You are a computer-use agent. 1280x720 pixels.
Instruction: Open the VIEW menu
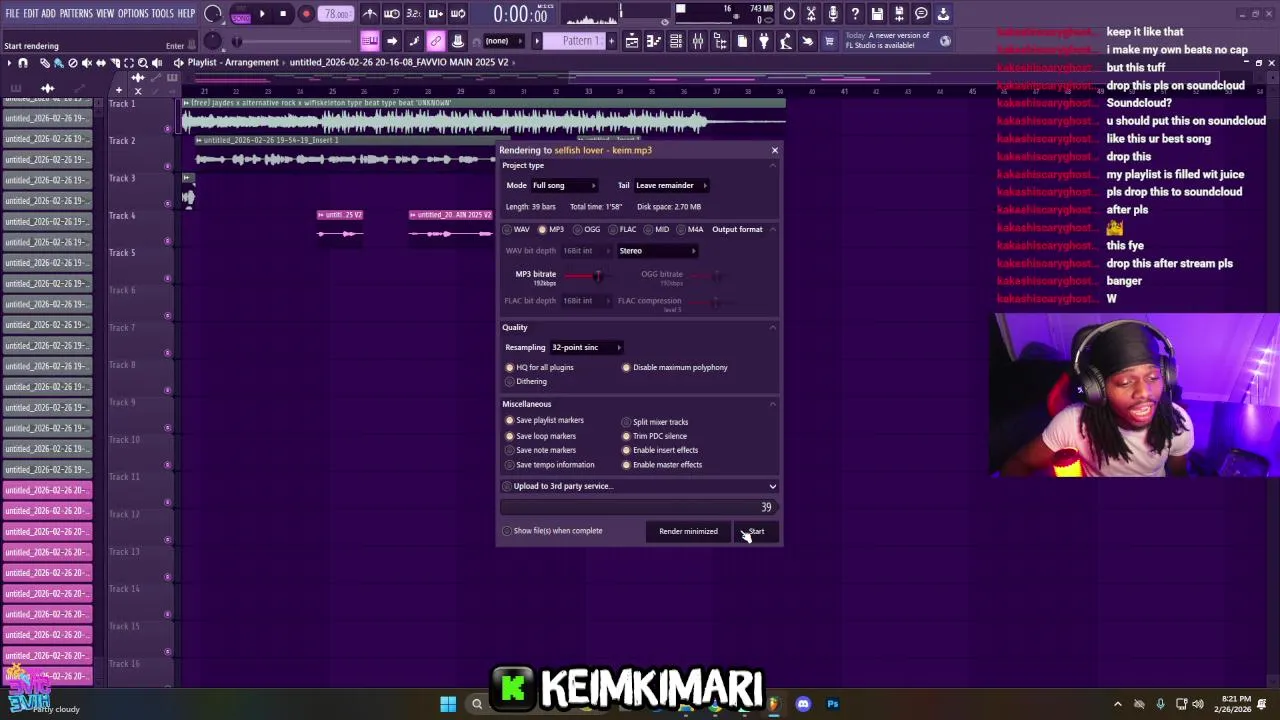coord(105,13)
